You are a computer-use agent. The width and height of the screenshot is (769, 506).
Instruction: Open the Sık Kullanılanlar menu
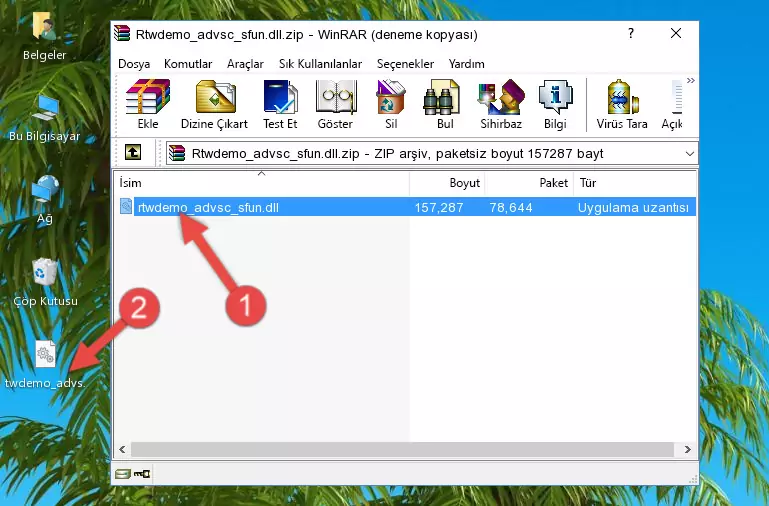(320, 64)
